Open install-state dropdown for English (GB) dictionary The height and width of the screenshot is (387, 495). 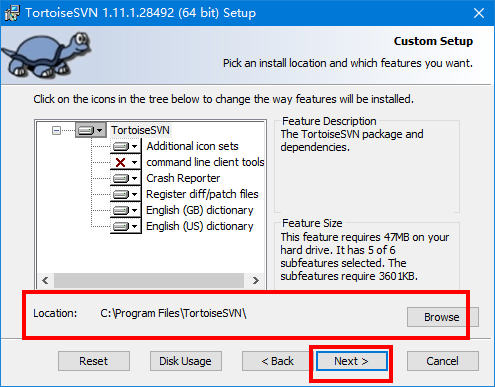point(125,210)
